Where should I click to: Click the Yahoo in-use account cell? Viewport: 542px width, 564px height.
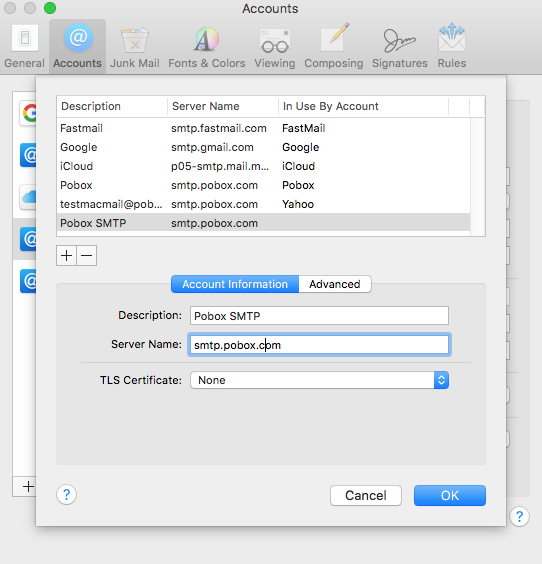tap(298, 204)
